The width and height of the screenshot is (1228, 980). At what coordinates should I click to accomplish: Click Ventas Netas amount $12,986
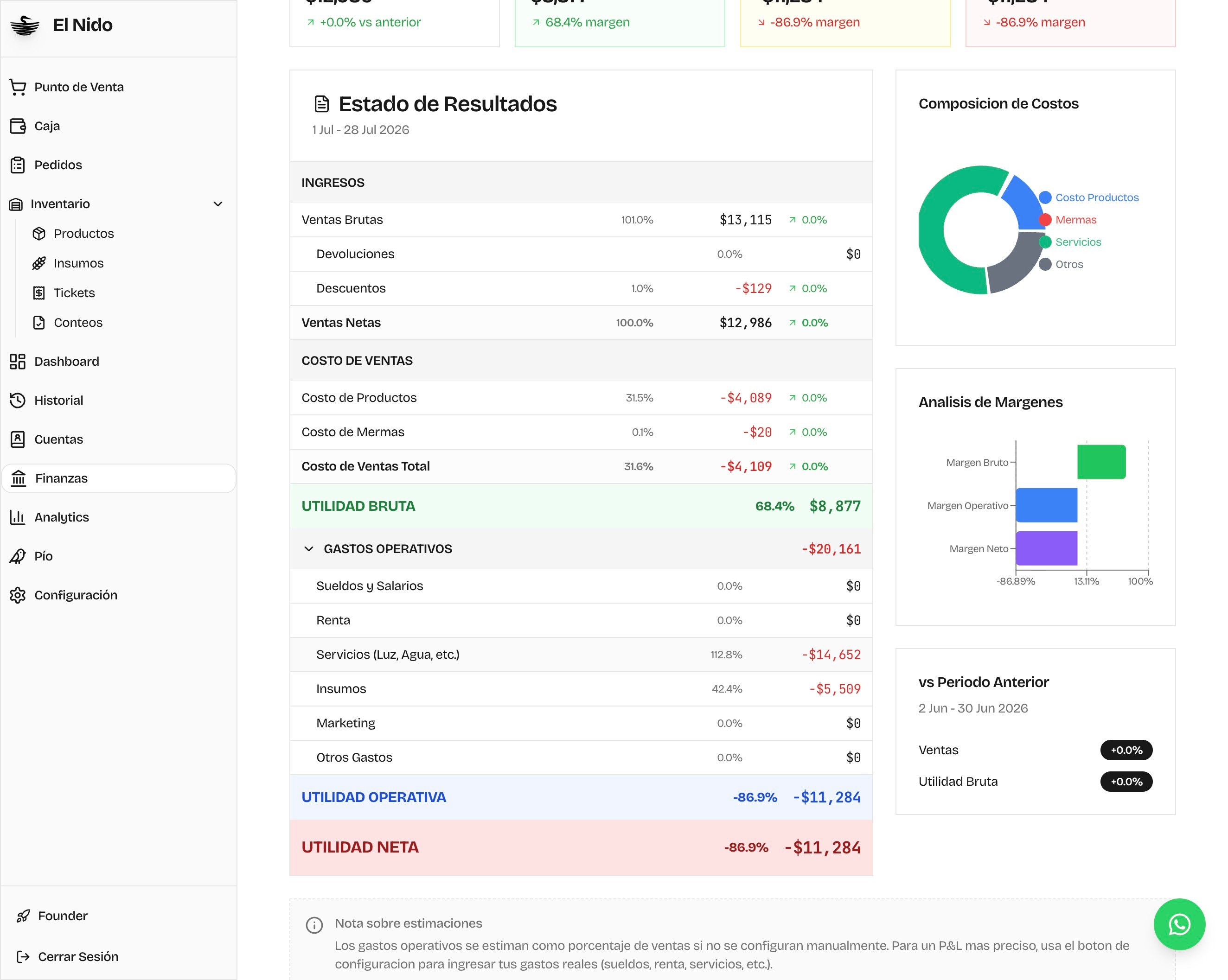[x=745, y=323]
